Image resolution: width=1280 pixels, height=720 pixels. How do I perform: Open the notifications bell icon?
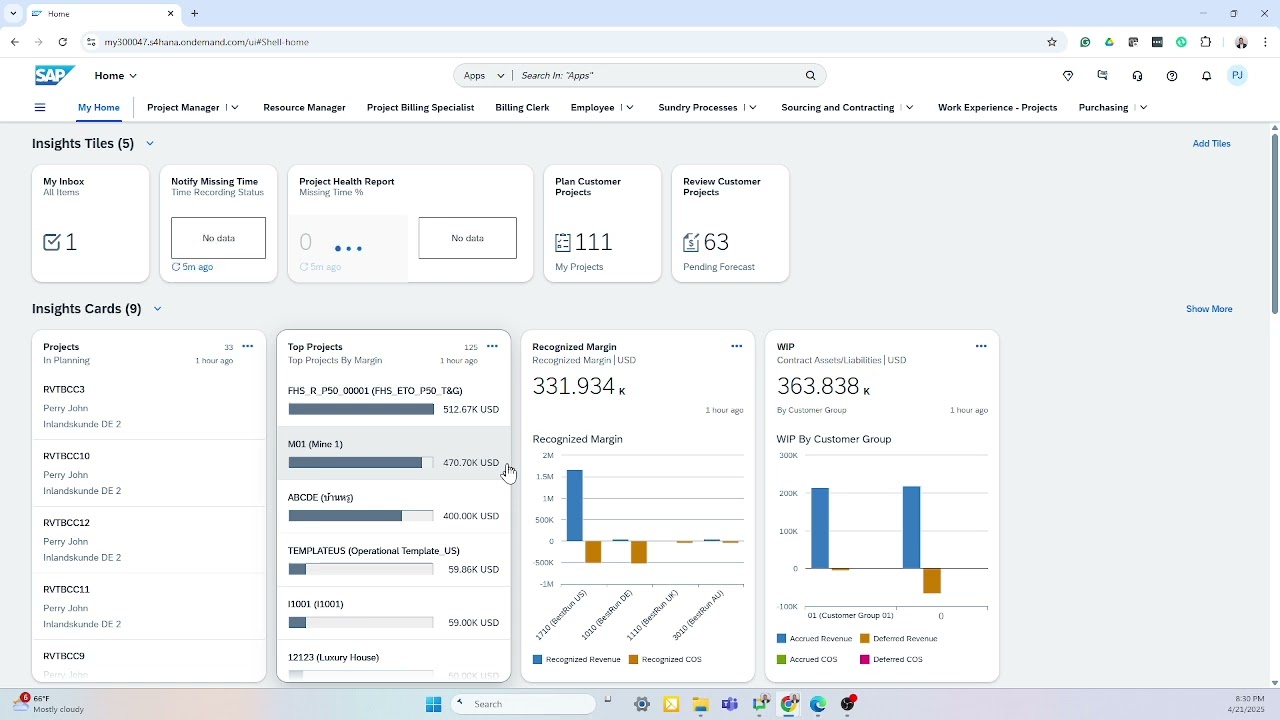coord(1207,76)
